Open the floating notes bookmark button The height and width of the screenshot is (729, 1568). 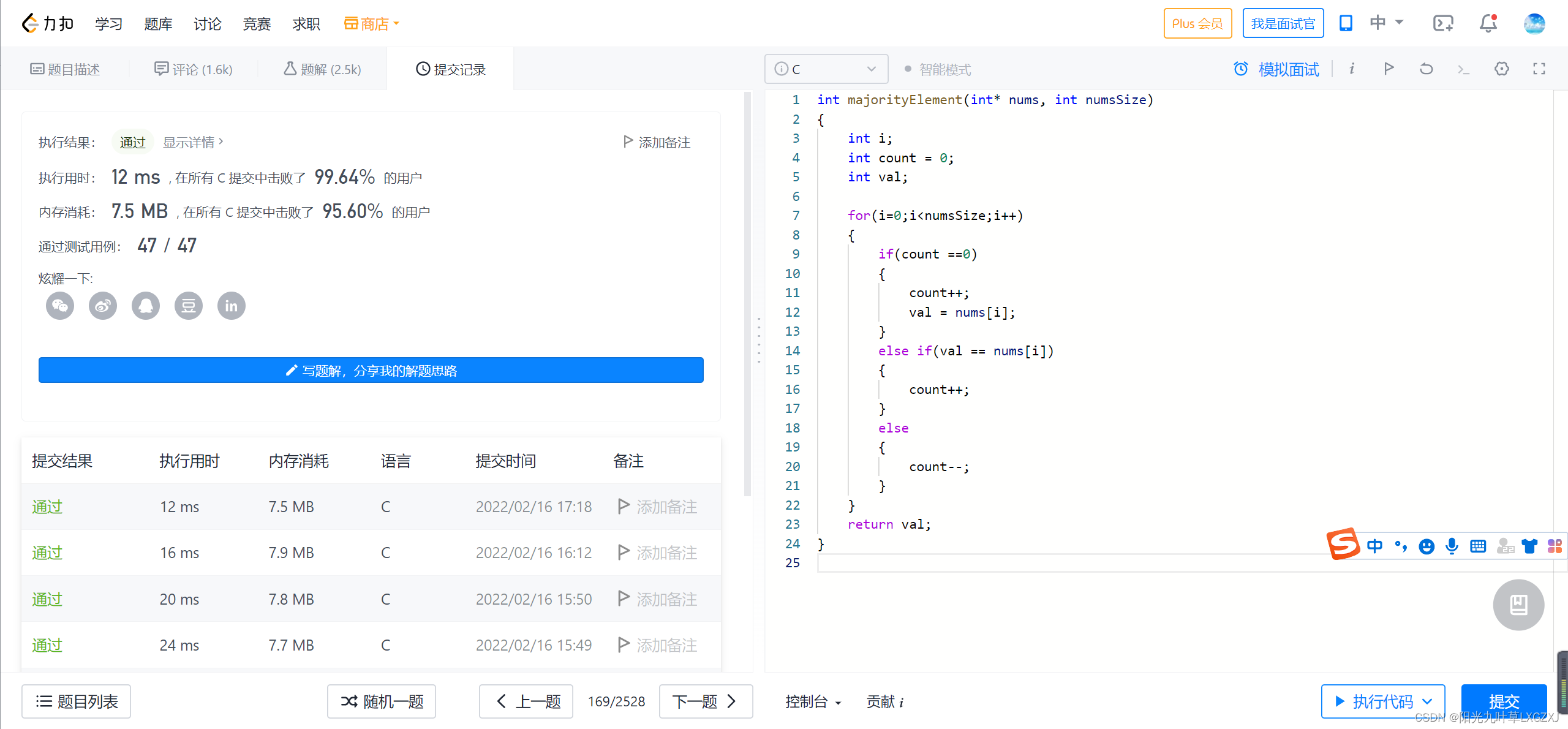[x=1518, y=605]
